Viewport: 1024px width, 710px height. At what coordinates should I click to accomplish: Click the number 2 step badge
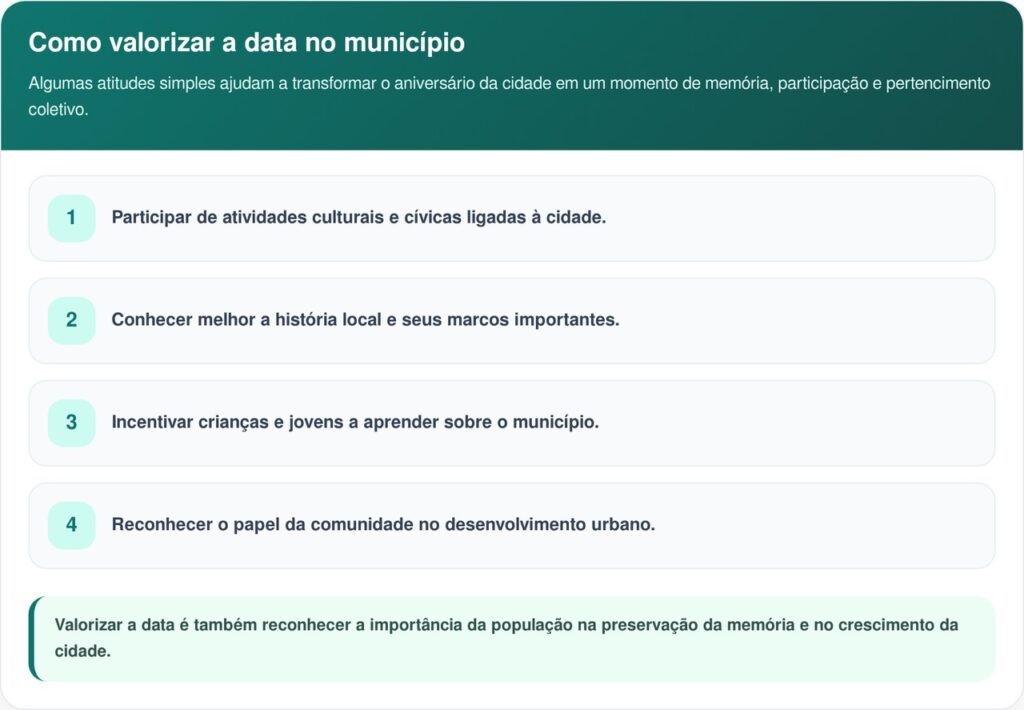(x=72, y=320)
